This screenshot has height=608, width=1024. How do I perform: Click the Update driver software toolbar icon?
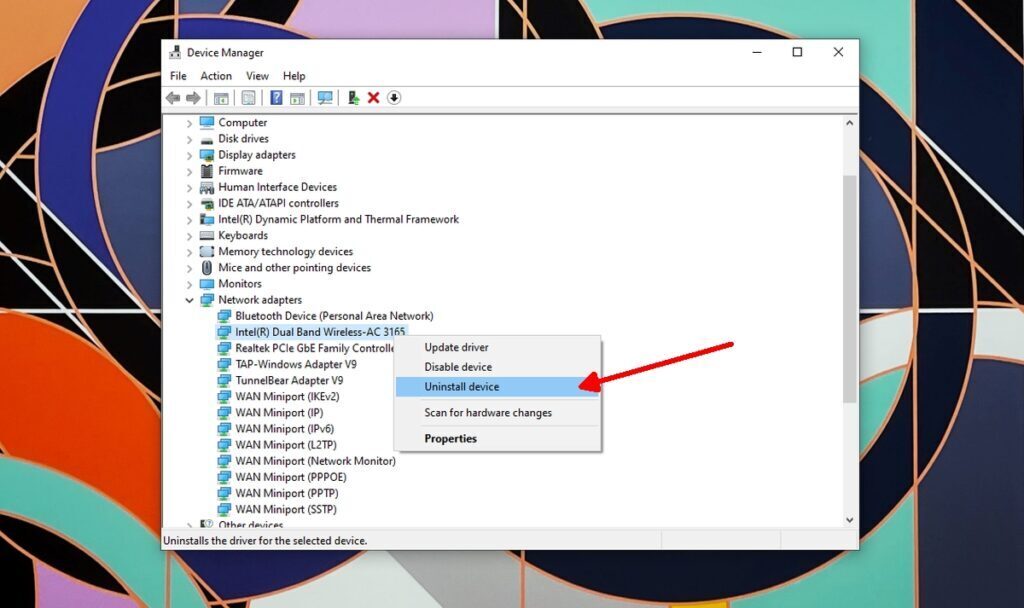click(x=353, y=97)
